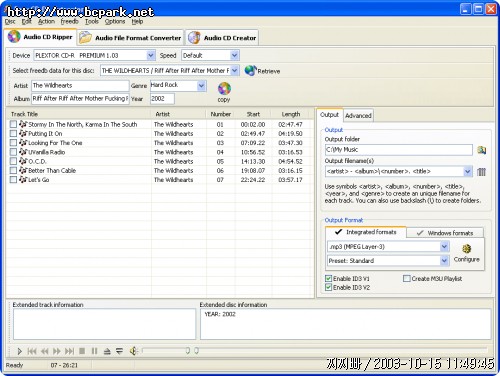
Task: Click the Configure gear icon
Action: point(466,249)
